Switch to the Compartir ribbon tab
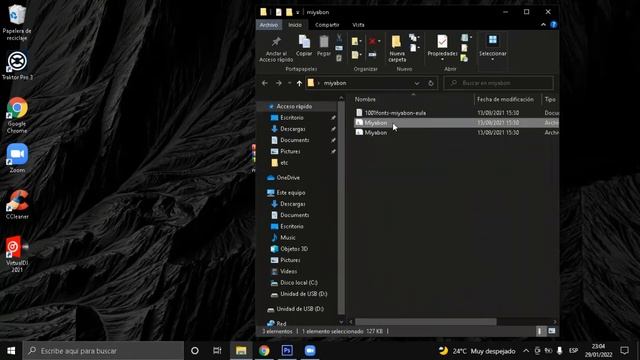Image resolution: width=640 pixels, height=360 pixels. pyautogui.click(x=327, y=25)
